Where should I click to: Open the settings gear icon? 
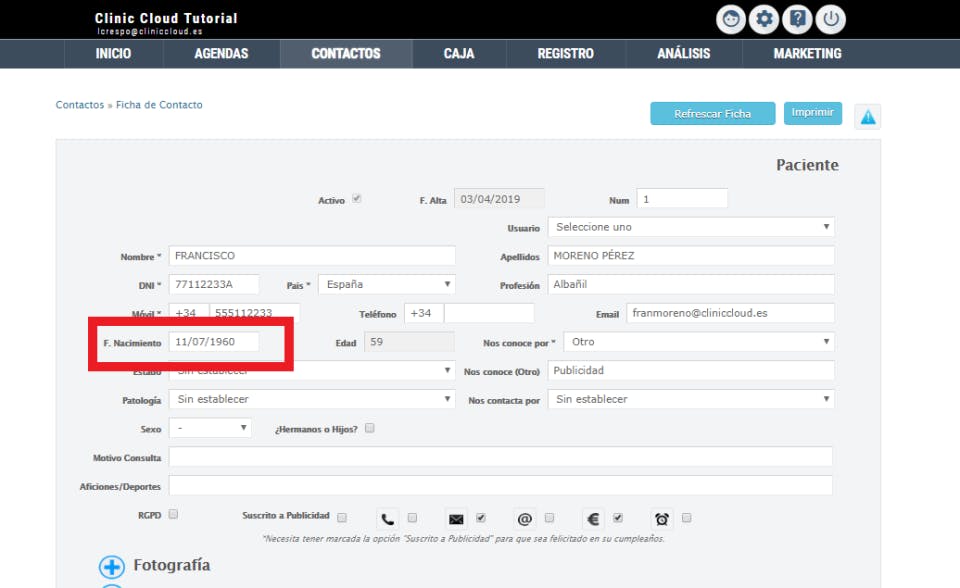tap(764, 19)
